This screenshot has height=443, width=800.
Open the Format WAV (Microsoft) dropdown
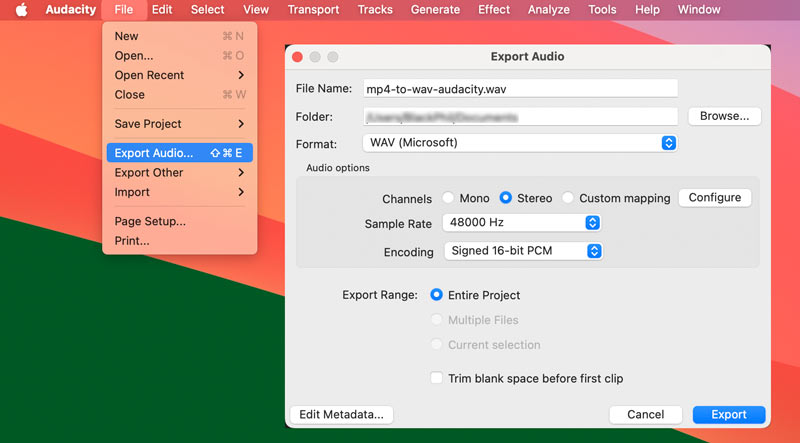pyautogui.click(x=520, y=143)
